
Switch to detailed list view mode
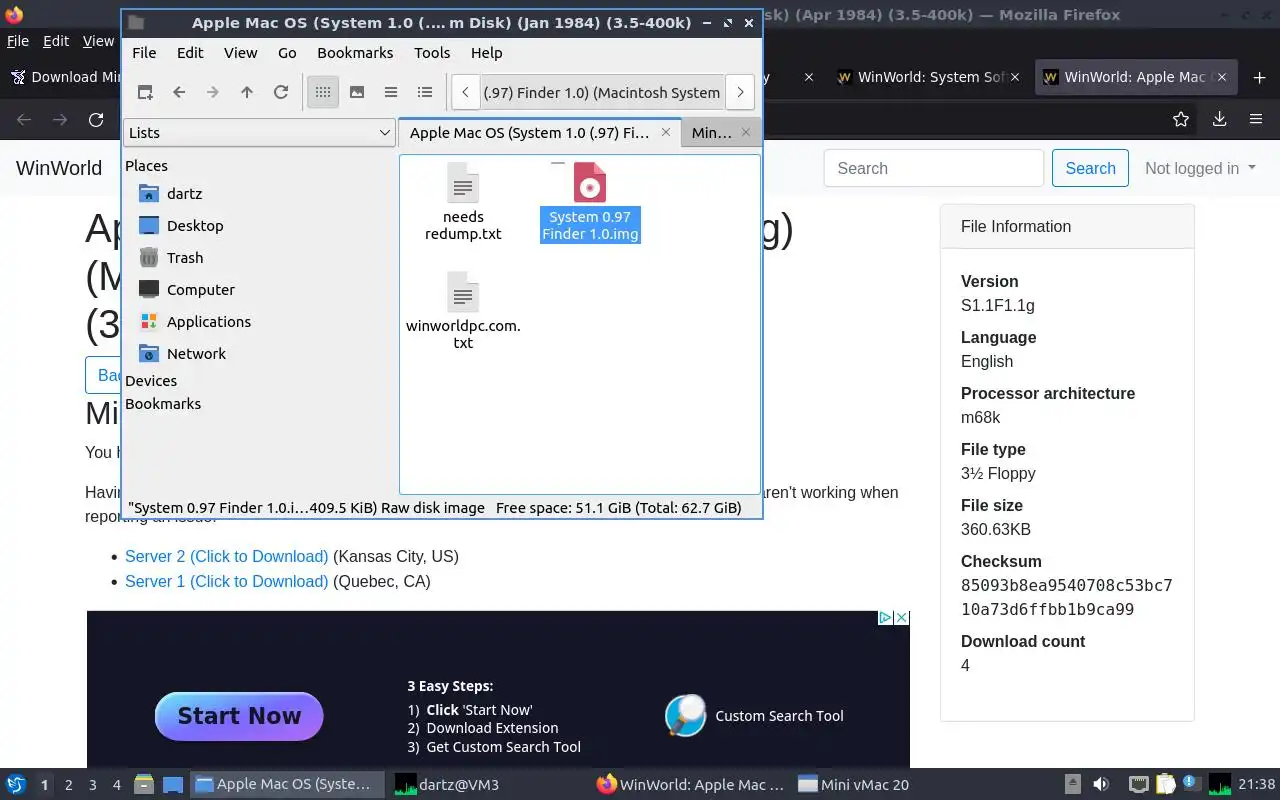425,92
